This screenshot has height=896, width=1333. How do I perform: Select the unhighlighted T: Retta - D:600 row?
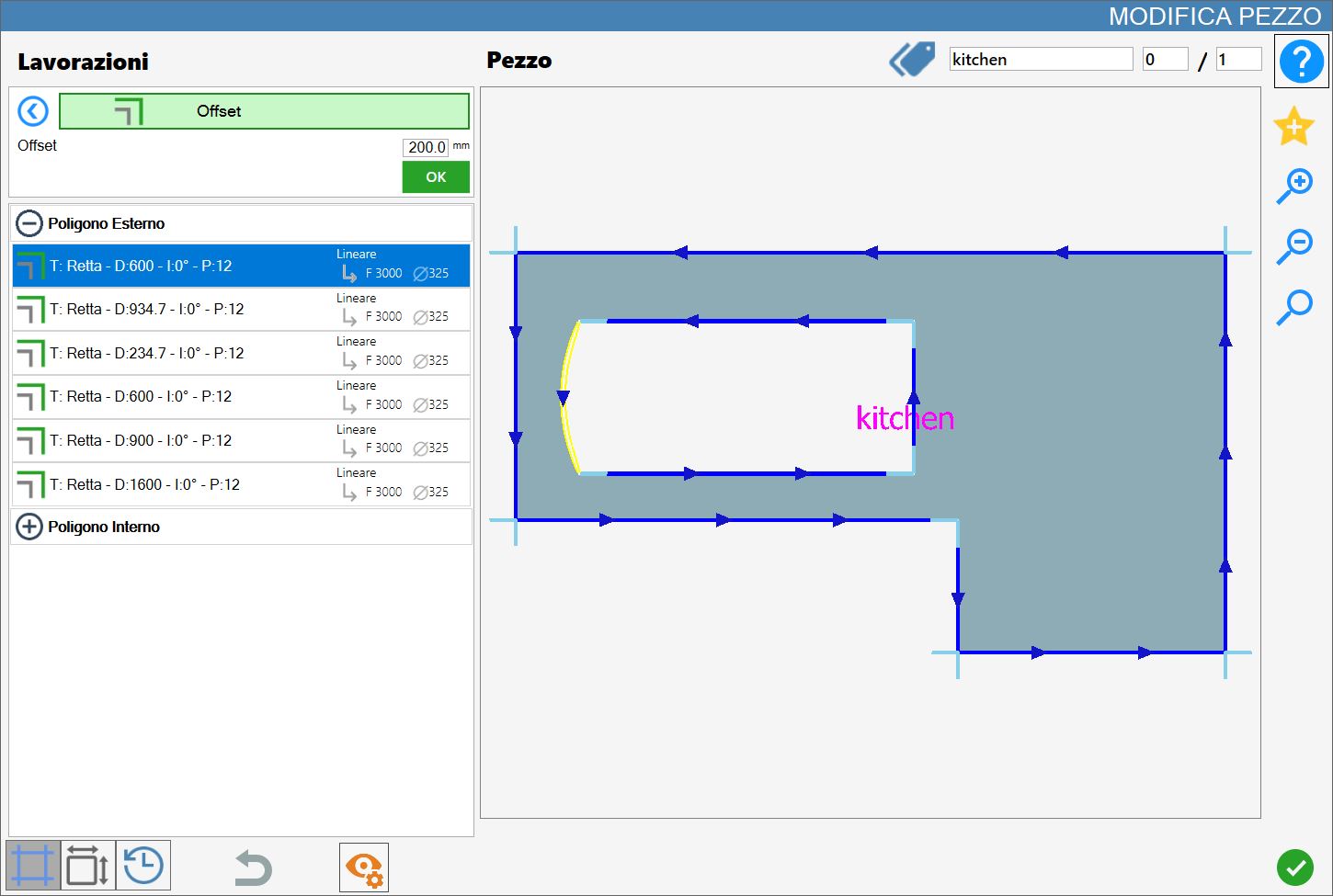click(x=241, y=397)
